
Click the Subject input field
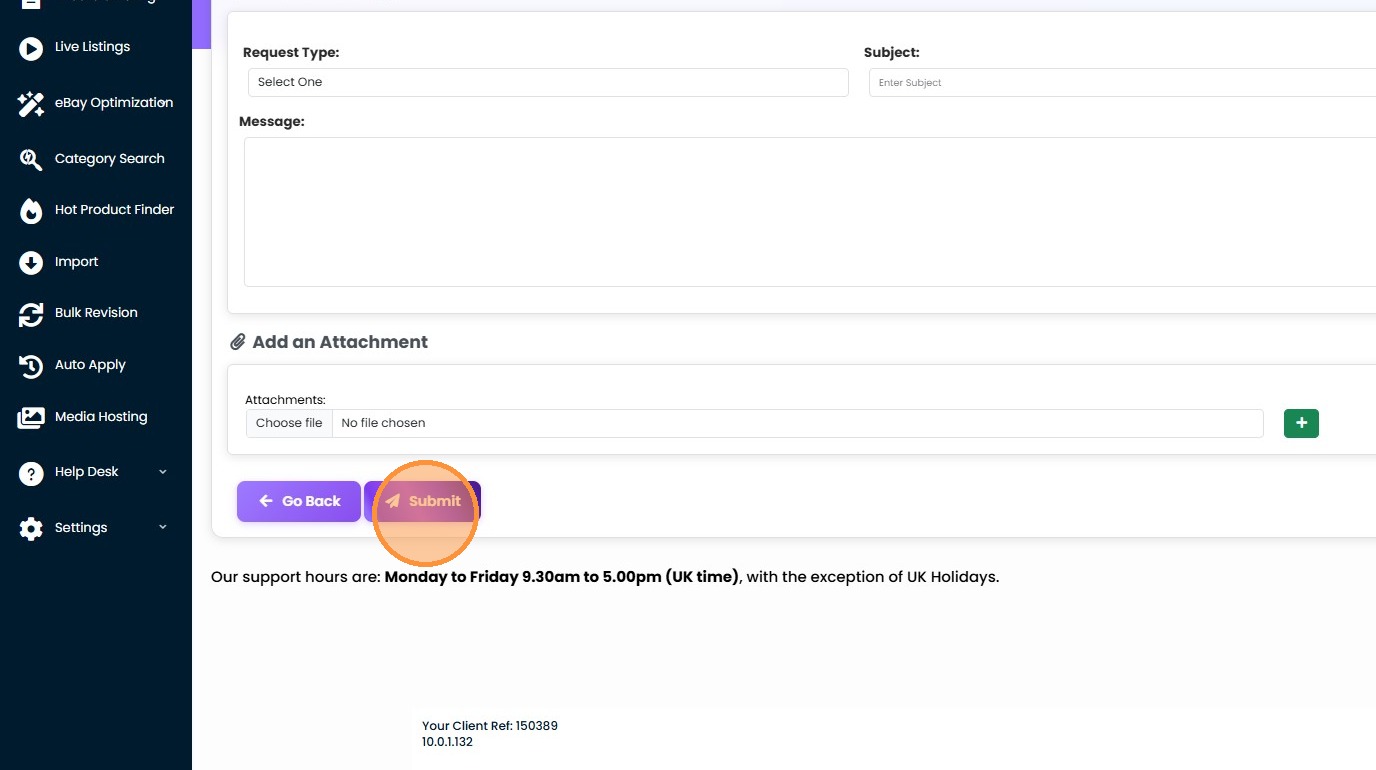pyautogui.click(x=1122, y=82)
